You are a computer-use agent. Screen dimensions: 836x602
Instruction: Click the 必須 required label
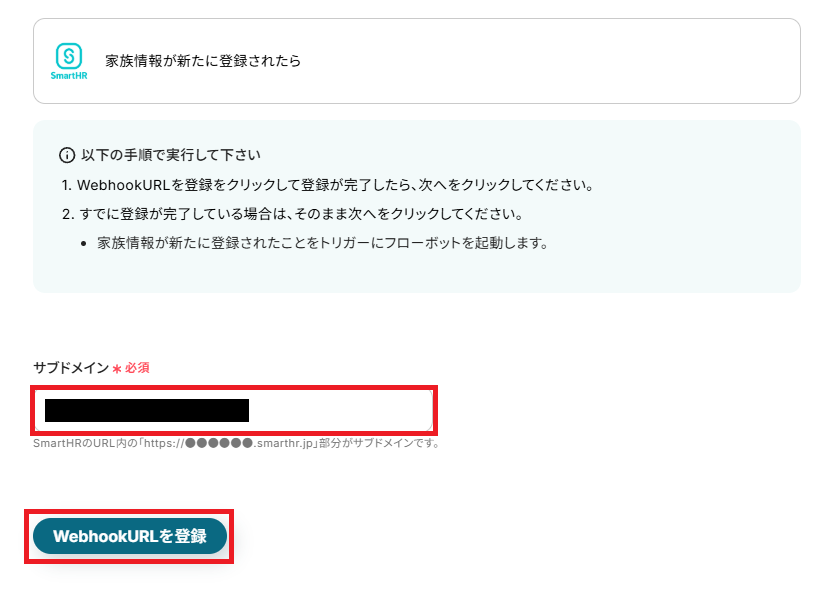(x=137, y=368)
